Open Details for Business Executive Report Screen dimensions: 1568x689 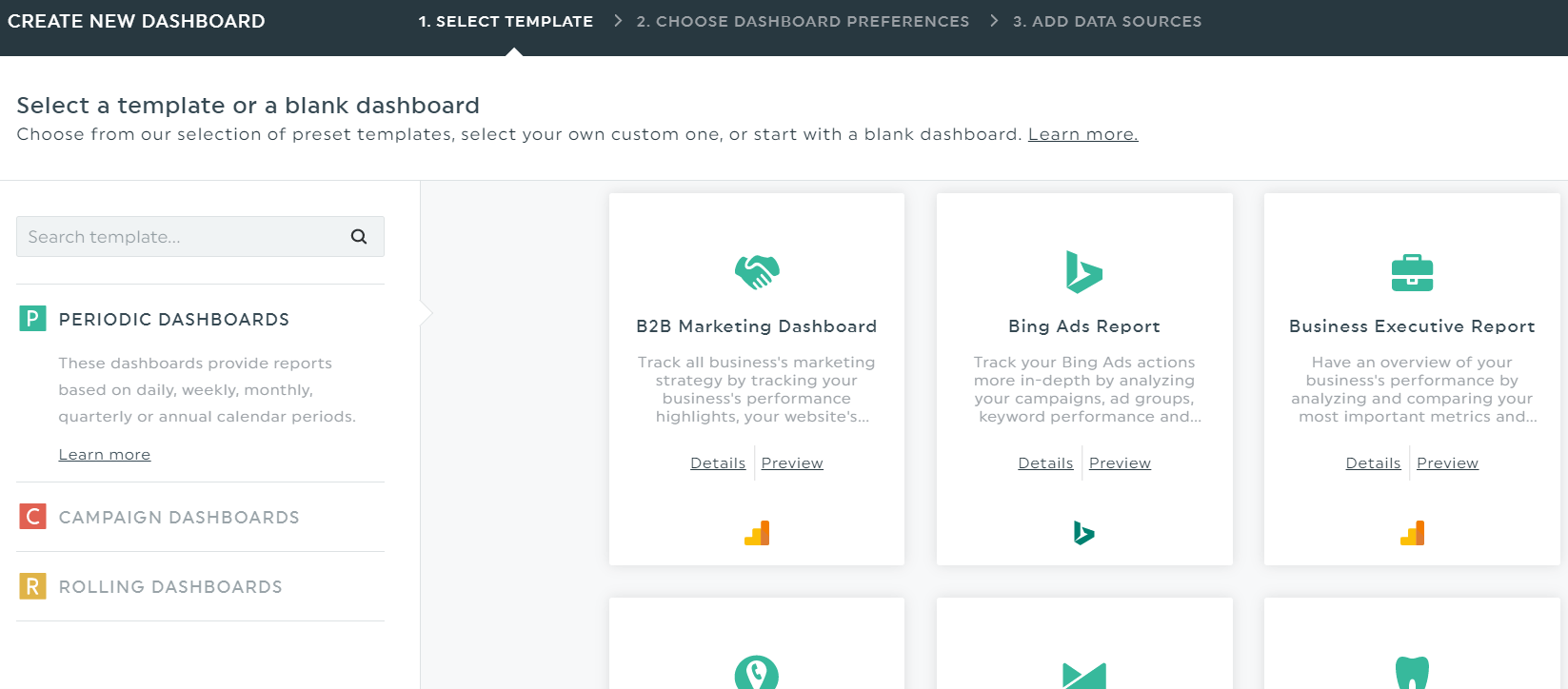coord(1373,463)
